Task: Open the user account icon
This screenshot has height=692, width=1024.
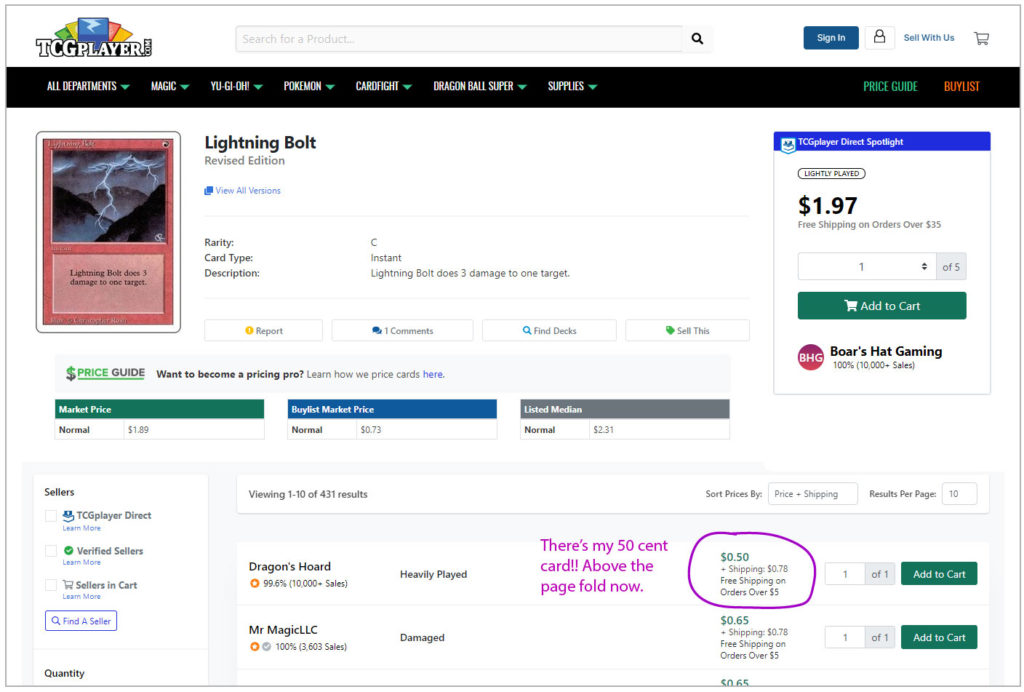Action: pos(879,37)
